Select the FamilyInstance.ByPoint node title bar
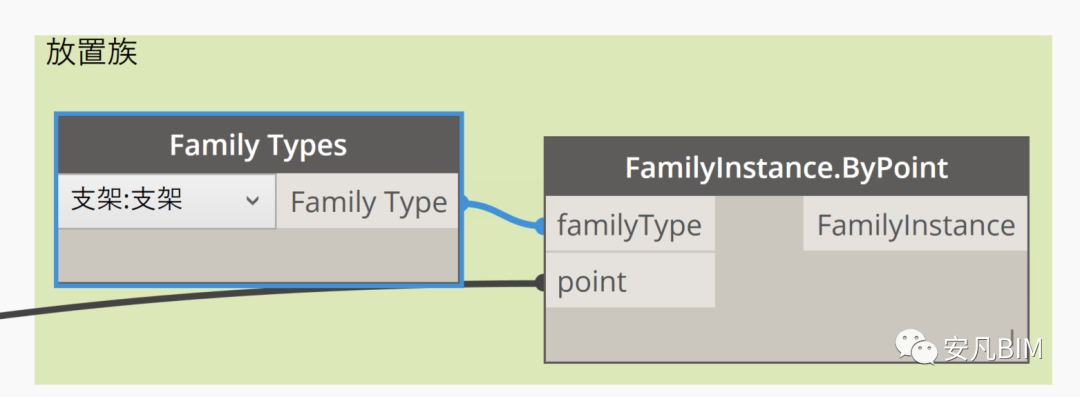The height and width of the screenshot is (397, 1080). (787, 167)
